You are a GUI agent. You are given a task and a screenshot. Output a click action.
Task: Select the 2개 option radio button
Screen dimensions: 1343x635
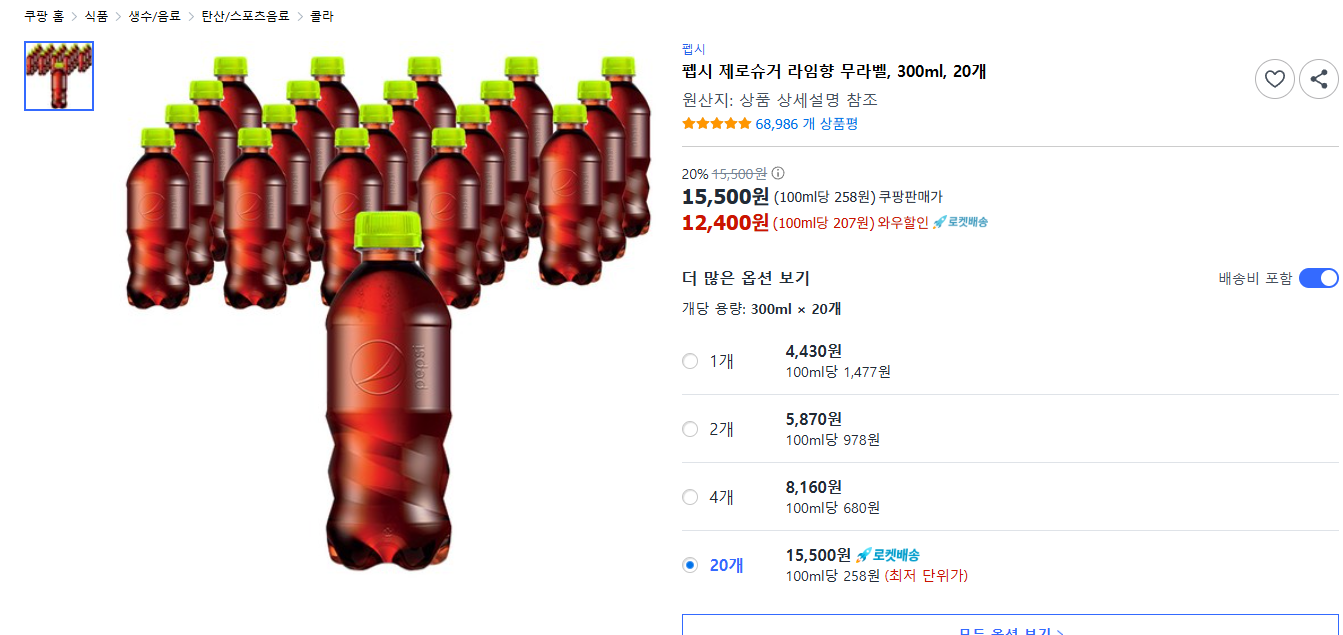tap(690, 429)
